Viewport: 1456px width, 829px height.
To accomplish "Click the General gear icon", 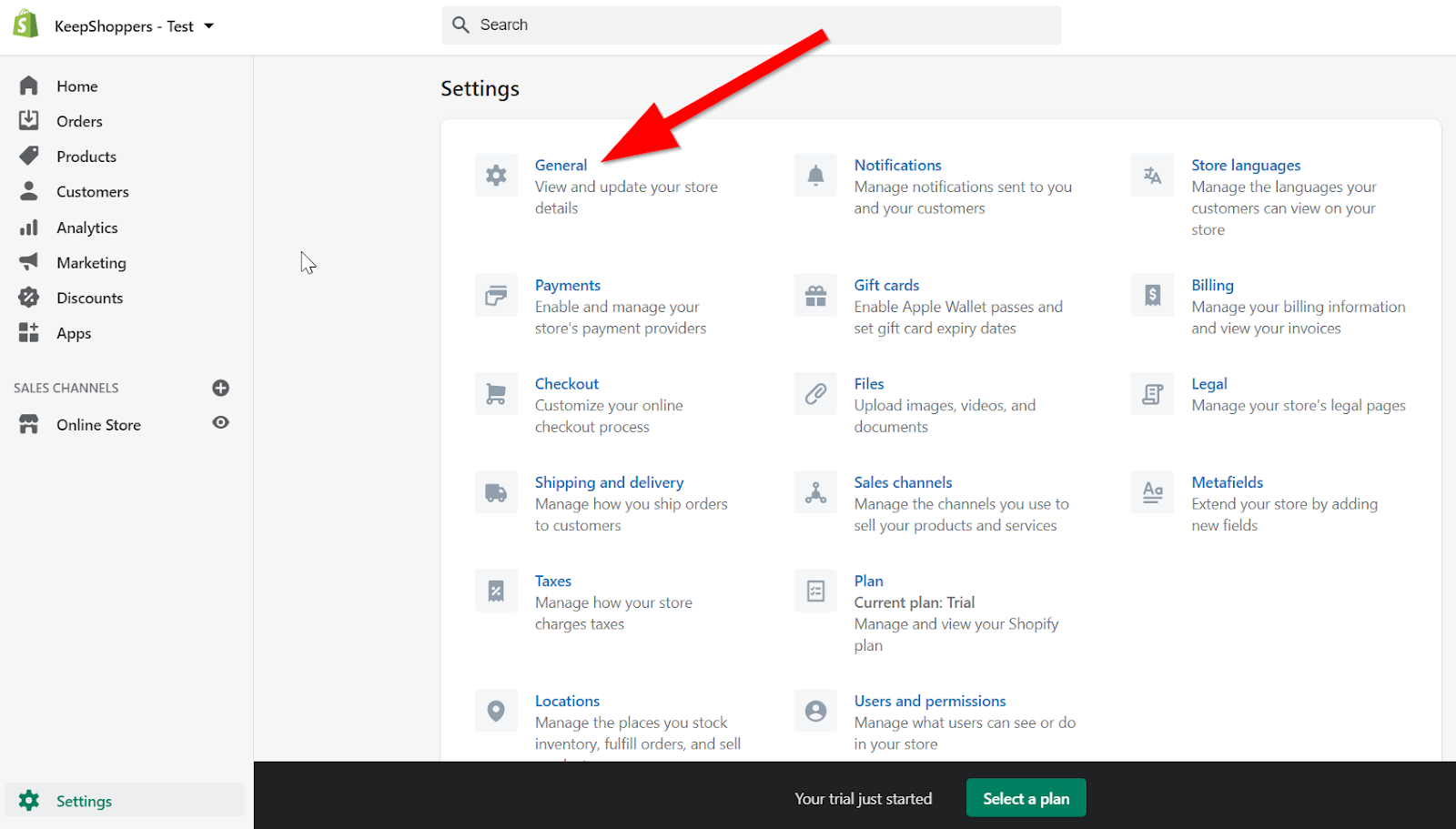I will coord(496,175).
